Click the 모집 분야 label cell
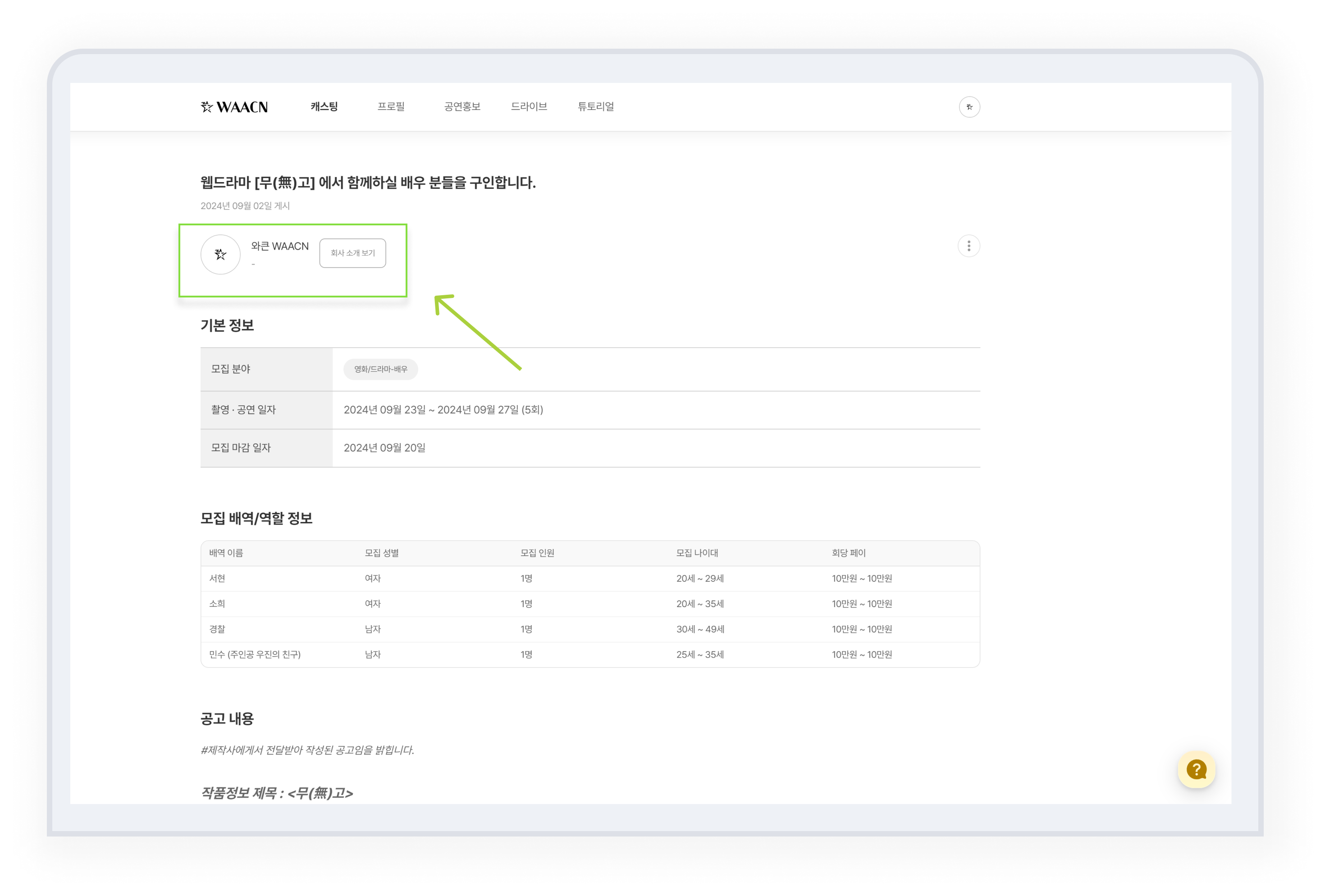This screenshot has width=1325, height=896. coord(266,369)
